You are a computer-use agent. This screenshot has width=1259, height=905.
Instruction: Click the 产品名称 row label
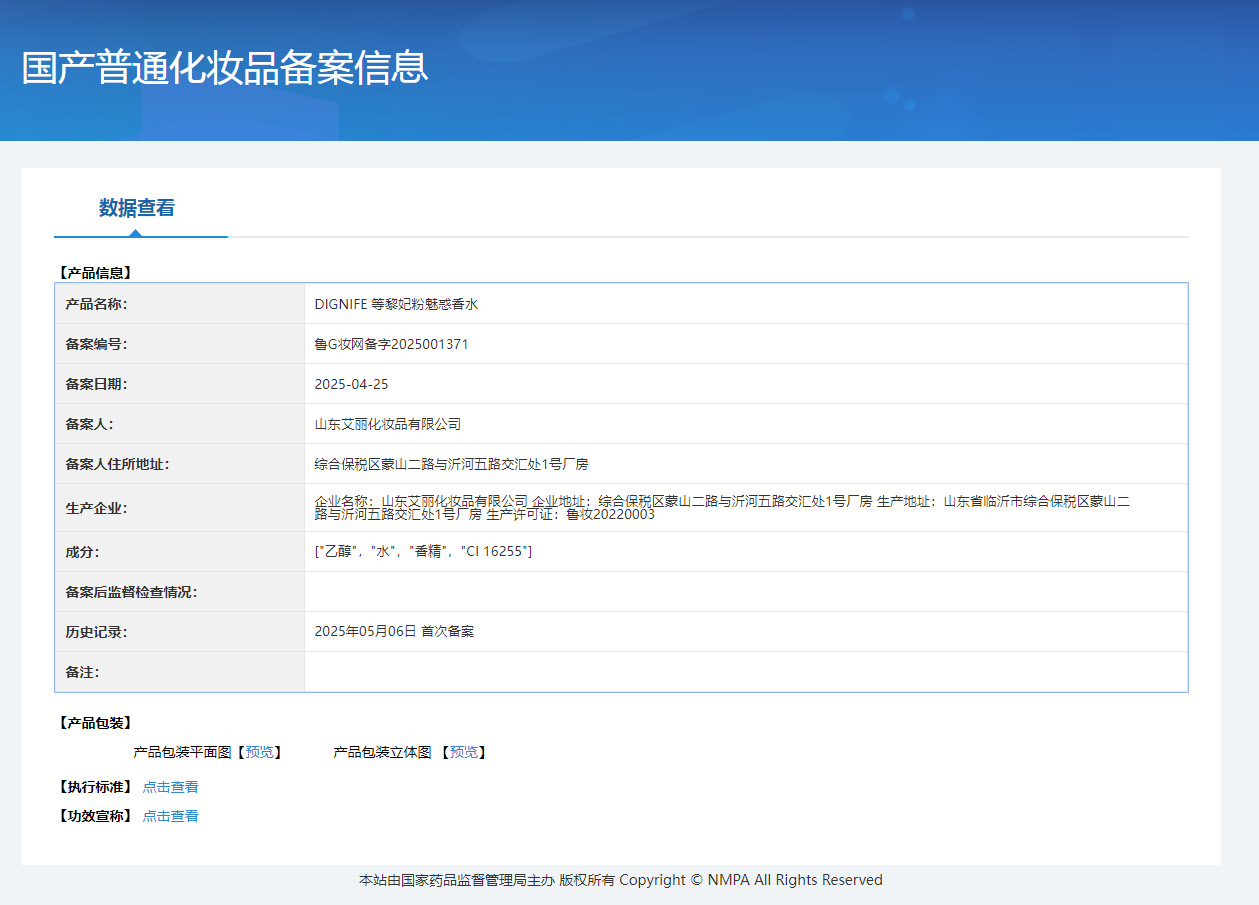[x=96, y=304]
